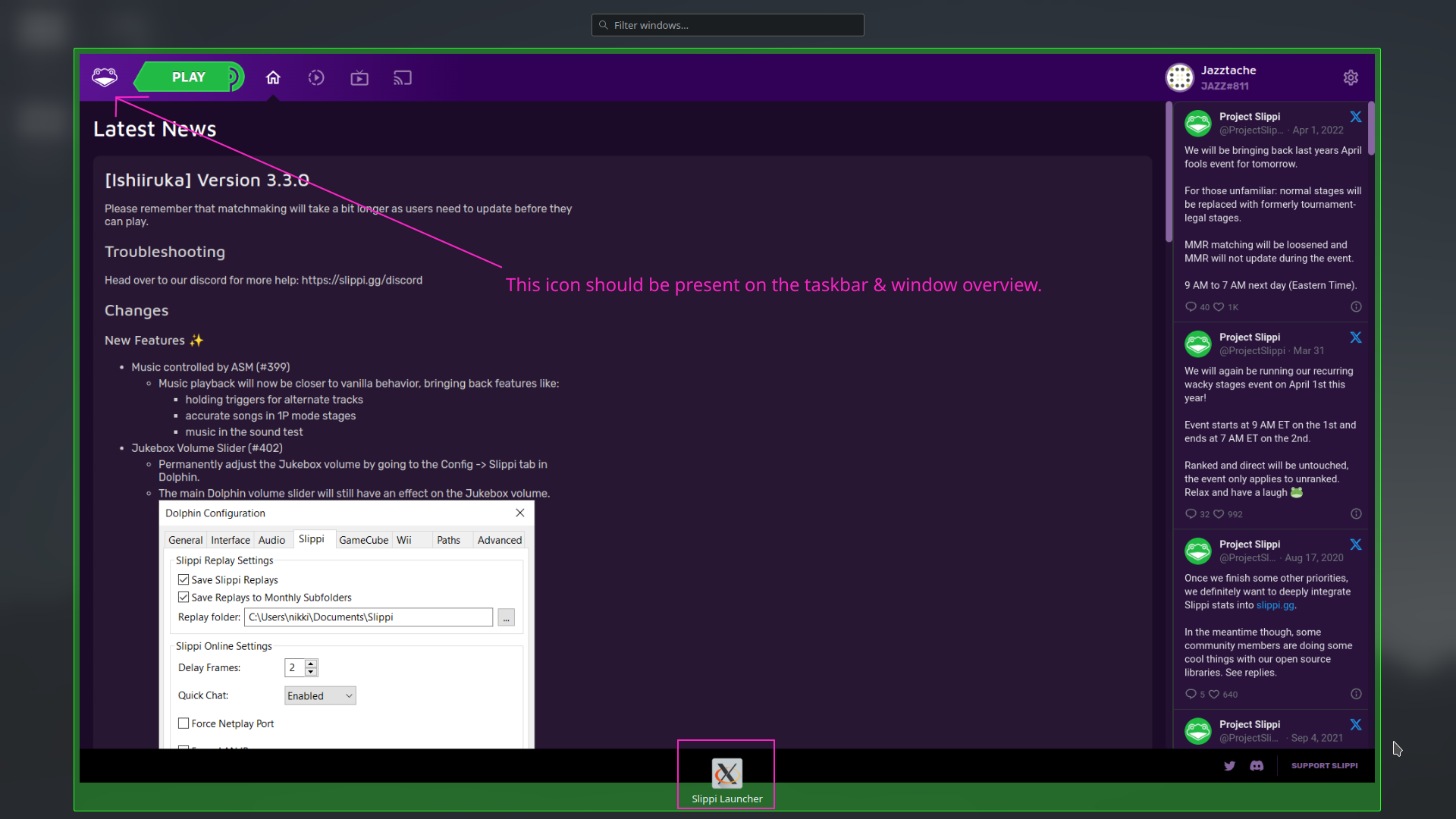Uncheck Save Slippi Replays
The height and width of the screenshot is (819, 1456).
tap(183, 579)
